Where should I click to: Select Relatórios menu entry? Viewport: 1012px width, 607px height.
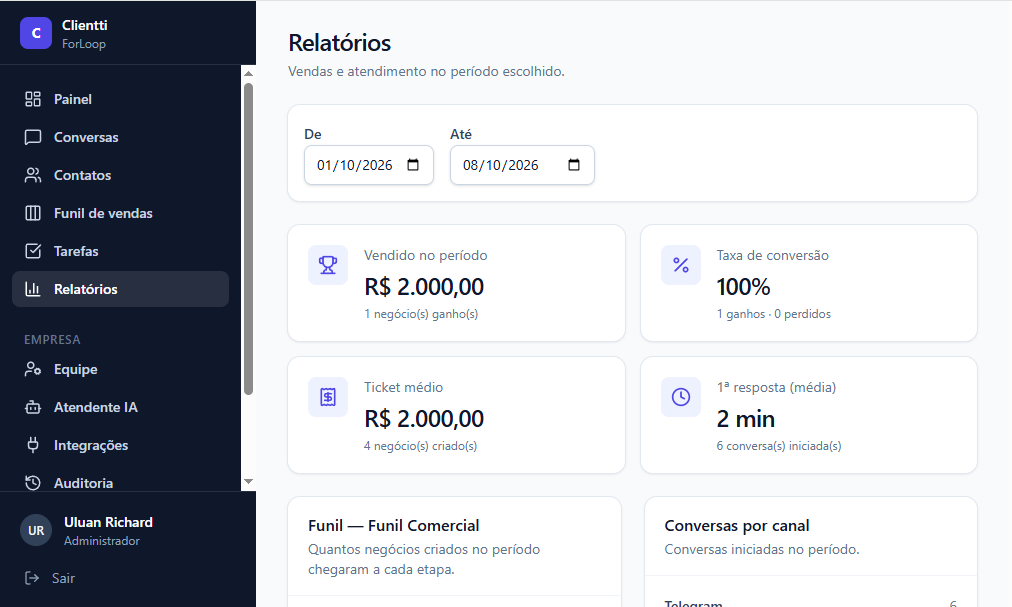(x=120, y=289)
